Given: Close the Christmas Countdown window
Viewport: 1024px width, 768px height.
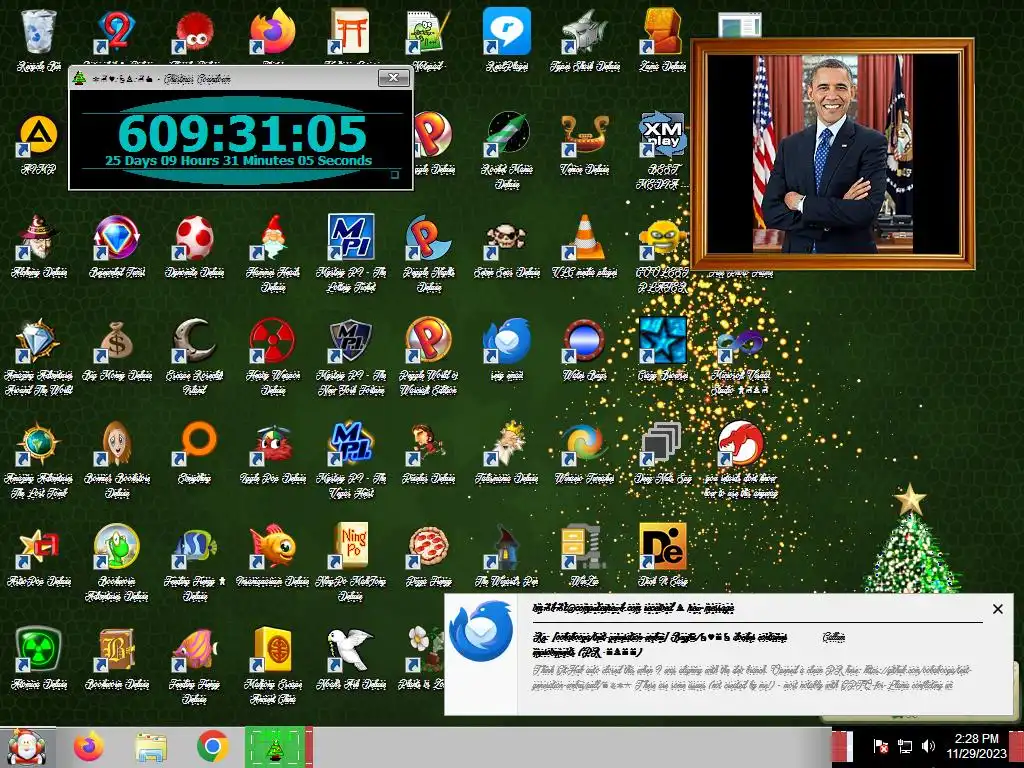Looking at the screenshot, I should [x=394, y=78].
